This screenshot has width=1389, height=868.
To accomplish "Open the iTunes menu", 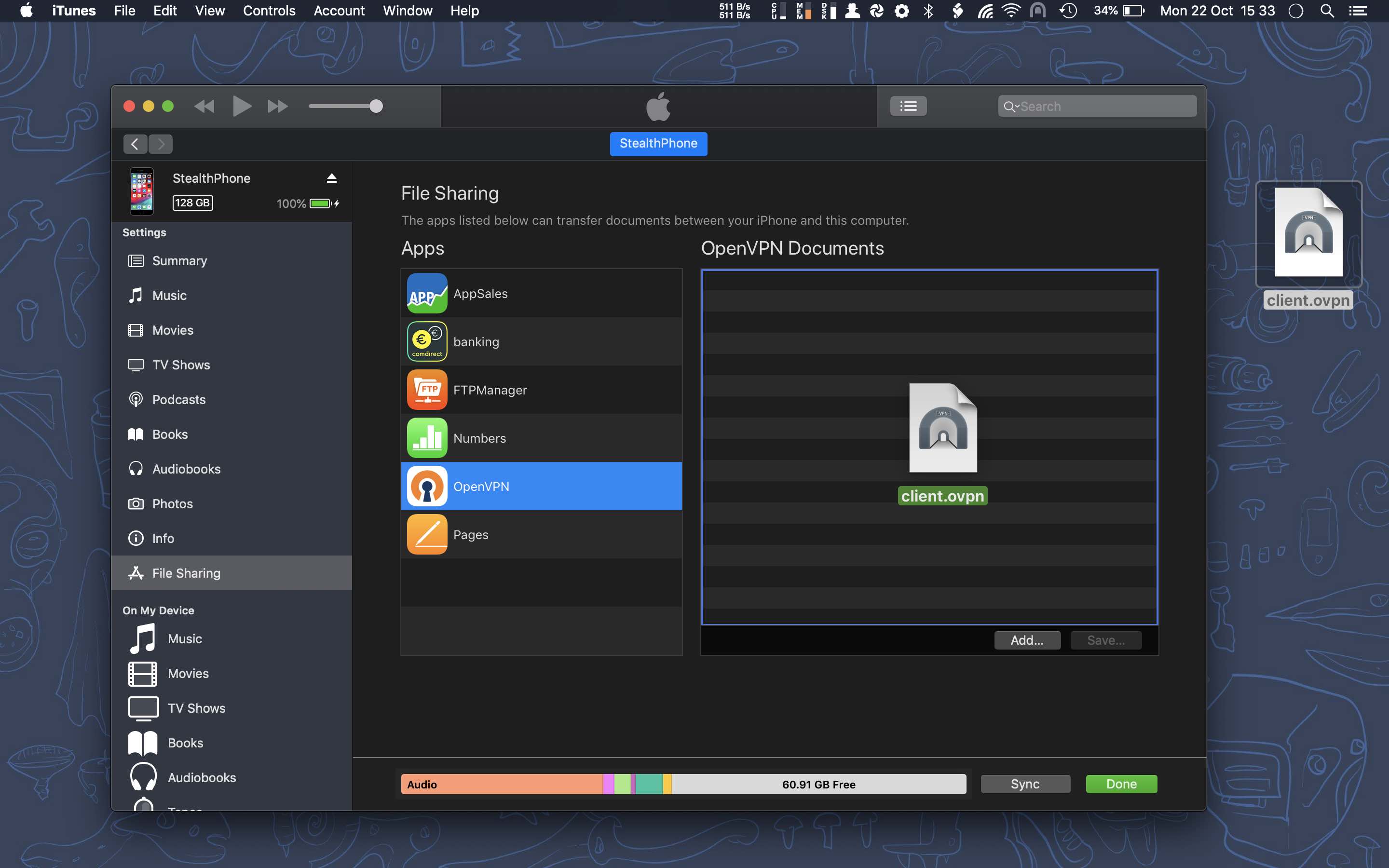I will [73, 11].
